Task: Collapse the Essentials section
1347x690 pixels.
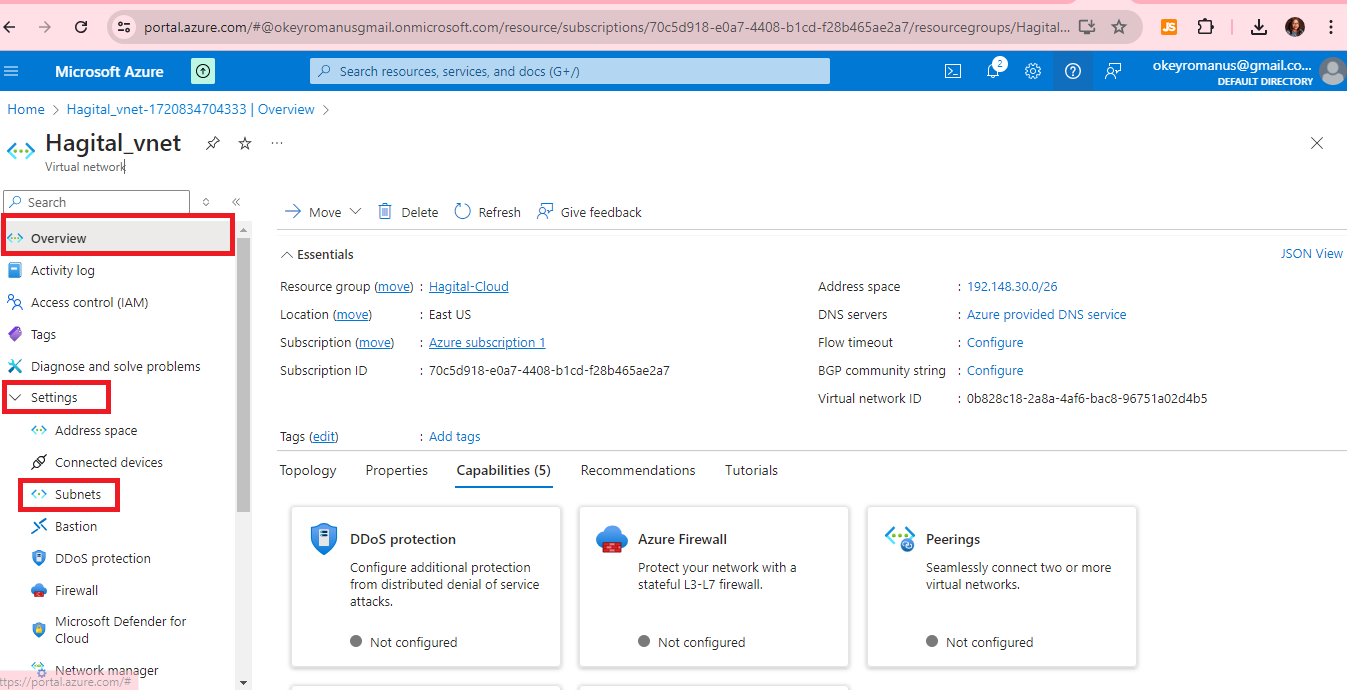Action: click(x=287, y=255)
